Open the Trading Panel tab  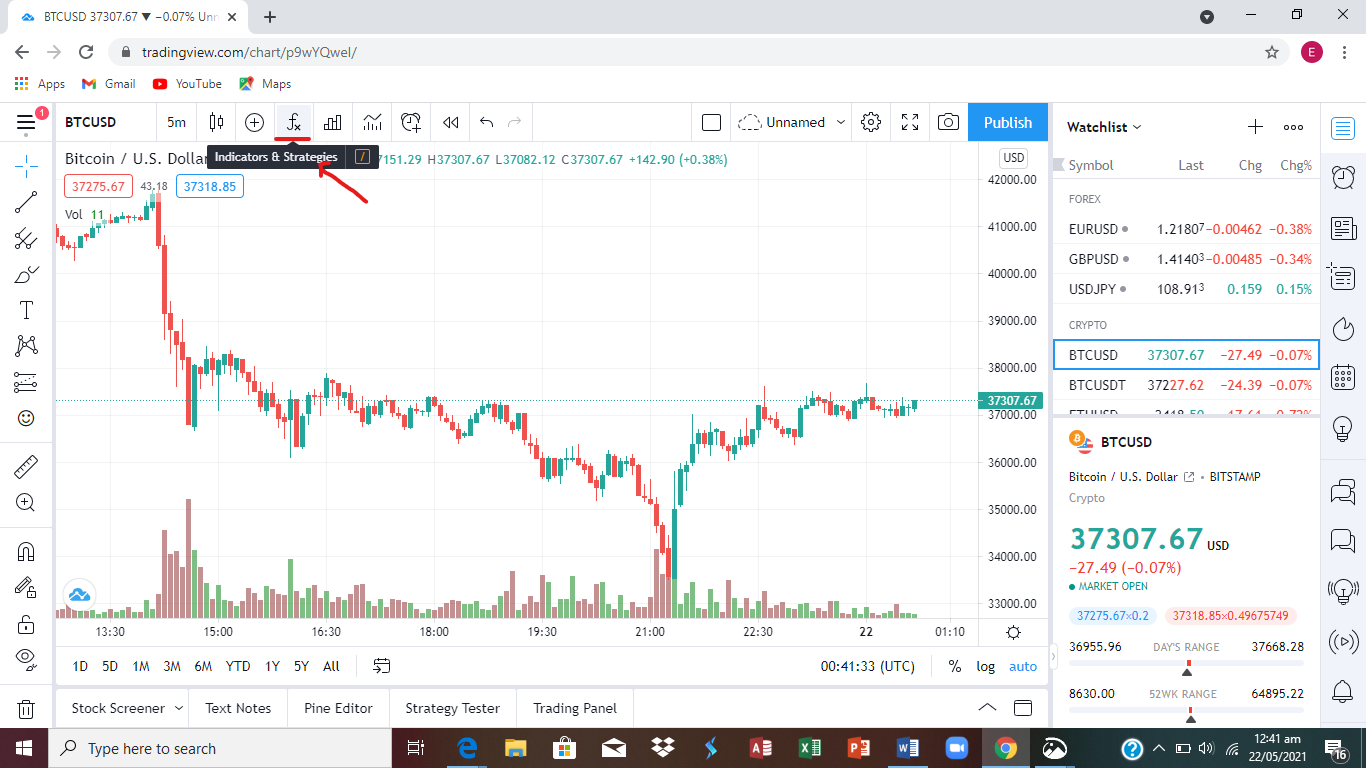point(574,708)
